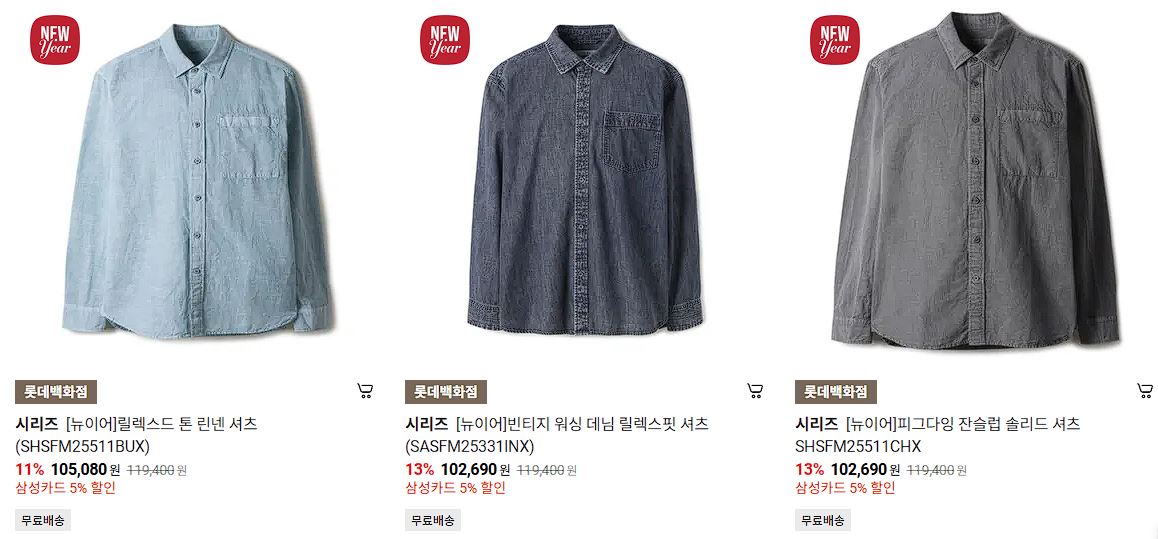This screenshot has width=1158, height=539.
Task: Click New Year badge on light blue shirt
Action: tap(55, 40)
